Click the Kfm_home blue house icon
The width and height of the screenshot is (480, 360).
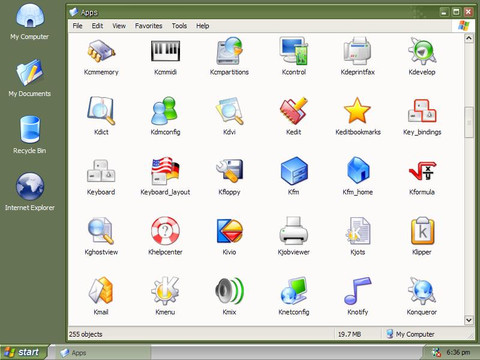click(358, 171)
